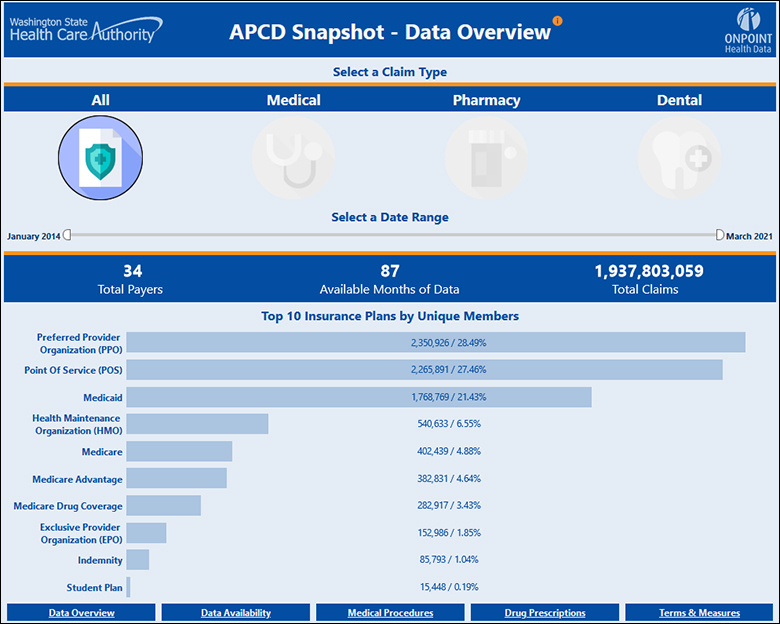Click the January 2014 start slider handle

(67, 236)
